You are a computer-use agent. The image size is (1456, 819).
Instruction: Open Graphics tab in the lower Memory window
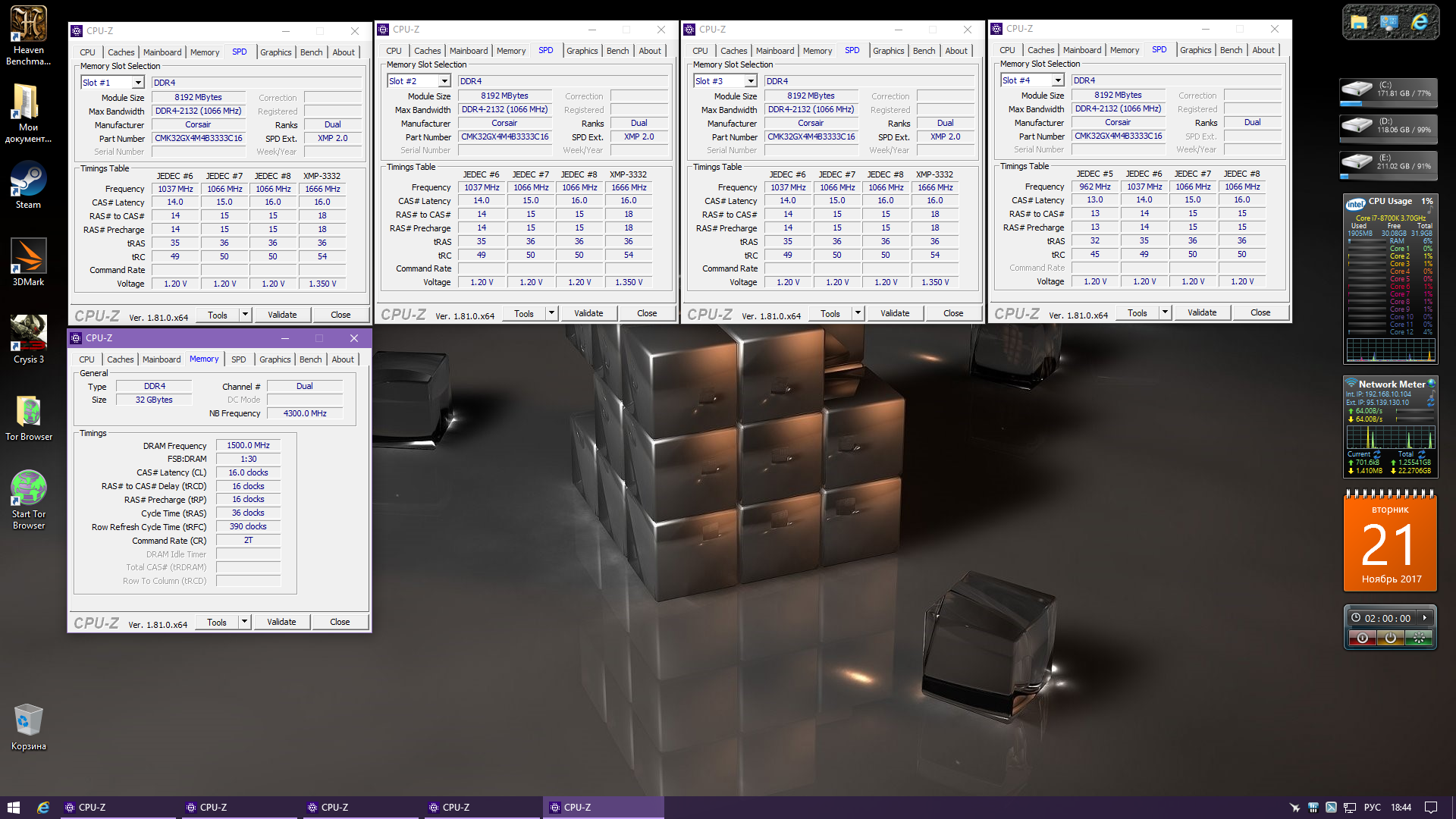[x=275, y=359]
